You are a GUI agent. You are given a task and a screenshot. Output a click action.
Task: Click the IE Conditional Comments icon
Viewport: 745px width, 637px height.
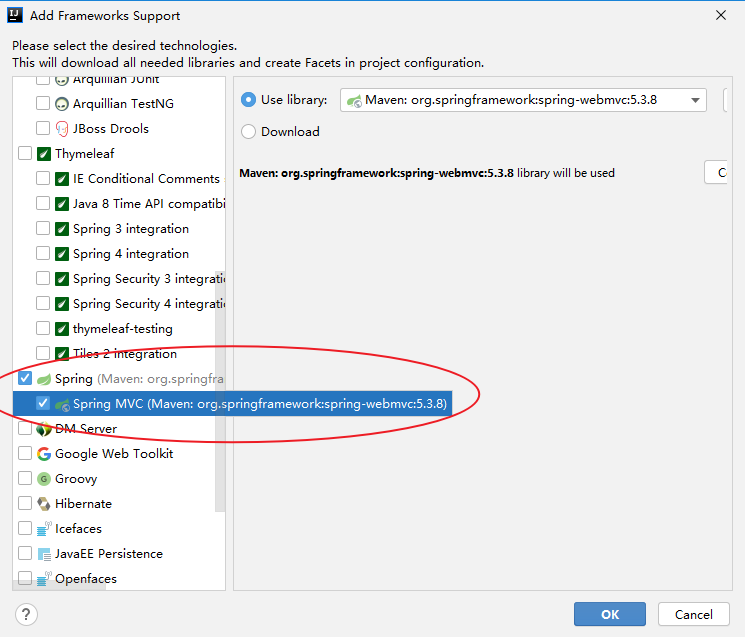[62, 179]
